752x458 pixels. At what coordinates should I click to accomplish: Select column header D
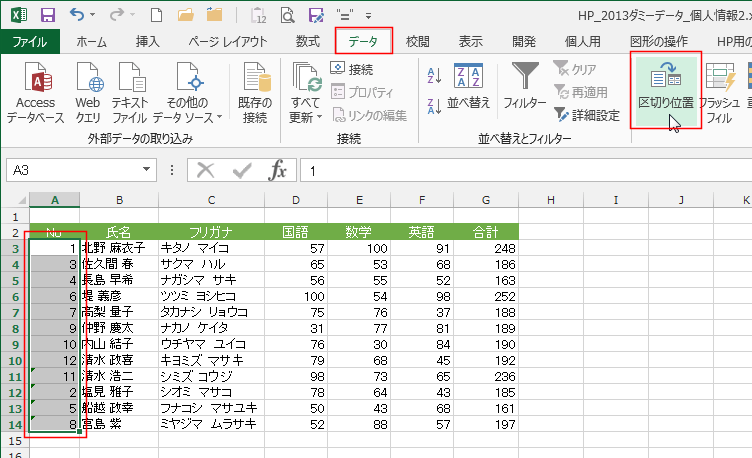(x=296, y=200)
